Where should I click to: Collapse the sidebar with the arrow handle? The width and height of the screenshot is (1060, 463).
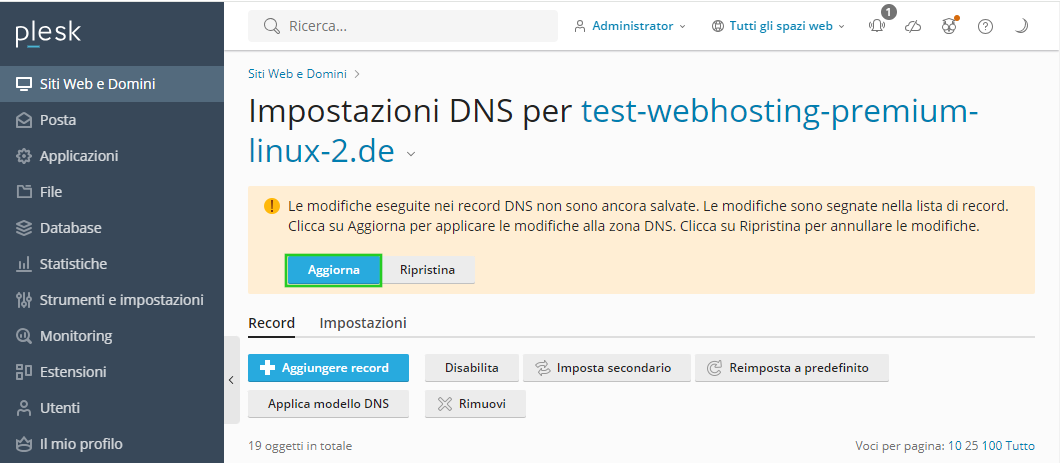pos(231,380)
